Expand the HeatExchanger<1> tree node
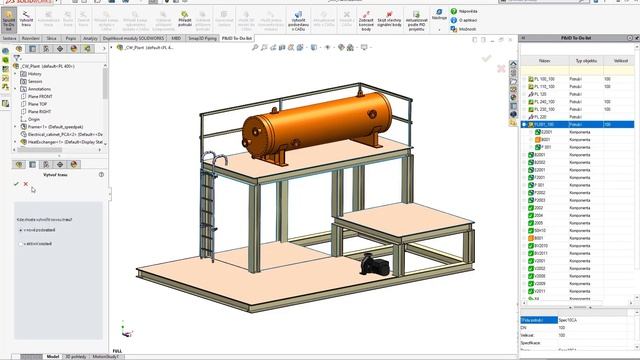Viewport: 640px width, 360px height. point(16,142)
